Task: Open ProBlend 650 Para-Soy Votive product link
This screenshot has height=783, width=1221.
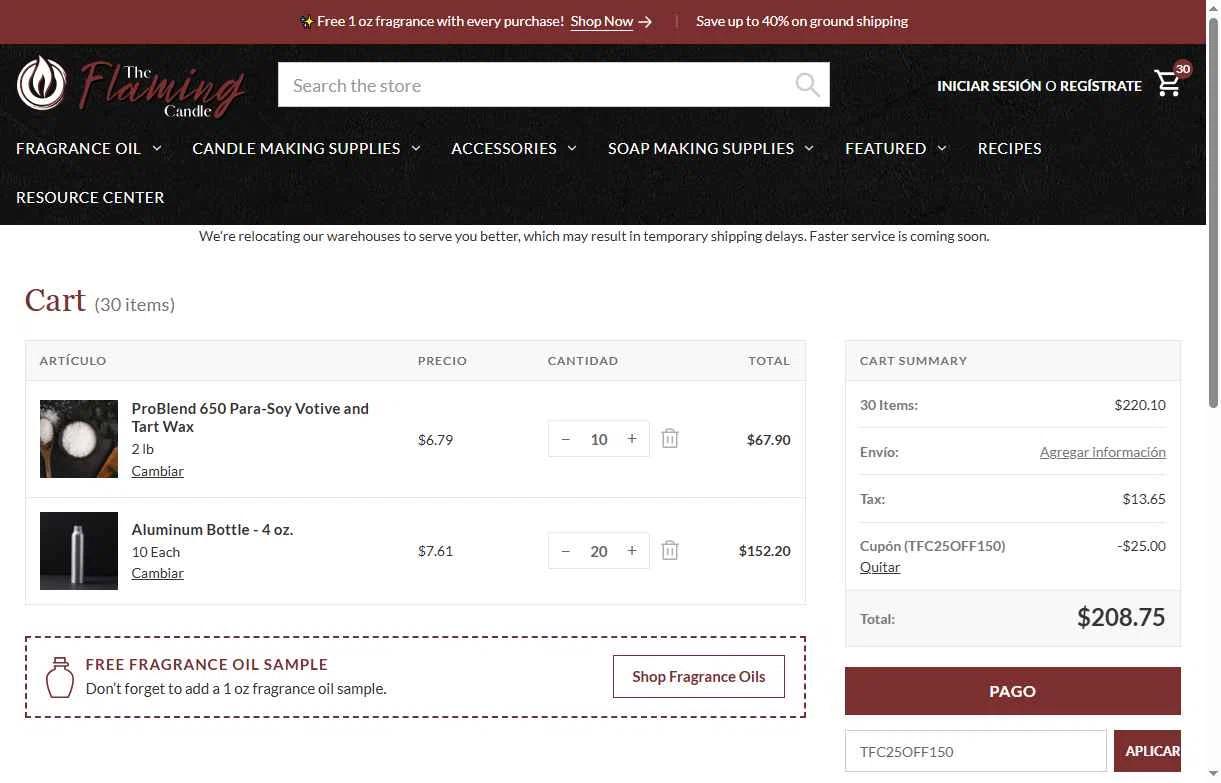Action: click(x=250, y=417)
